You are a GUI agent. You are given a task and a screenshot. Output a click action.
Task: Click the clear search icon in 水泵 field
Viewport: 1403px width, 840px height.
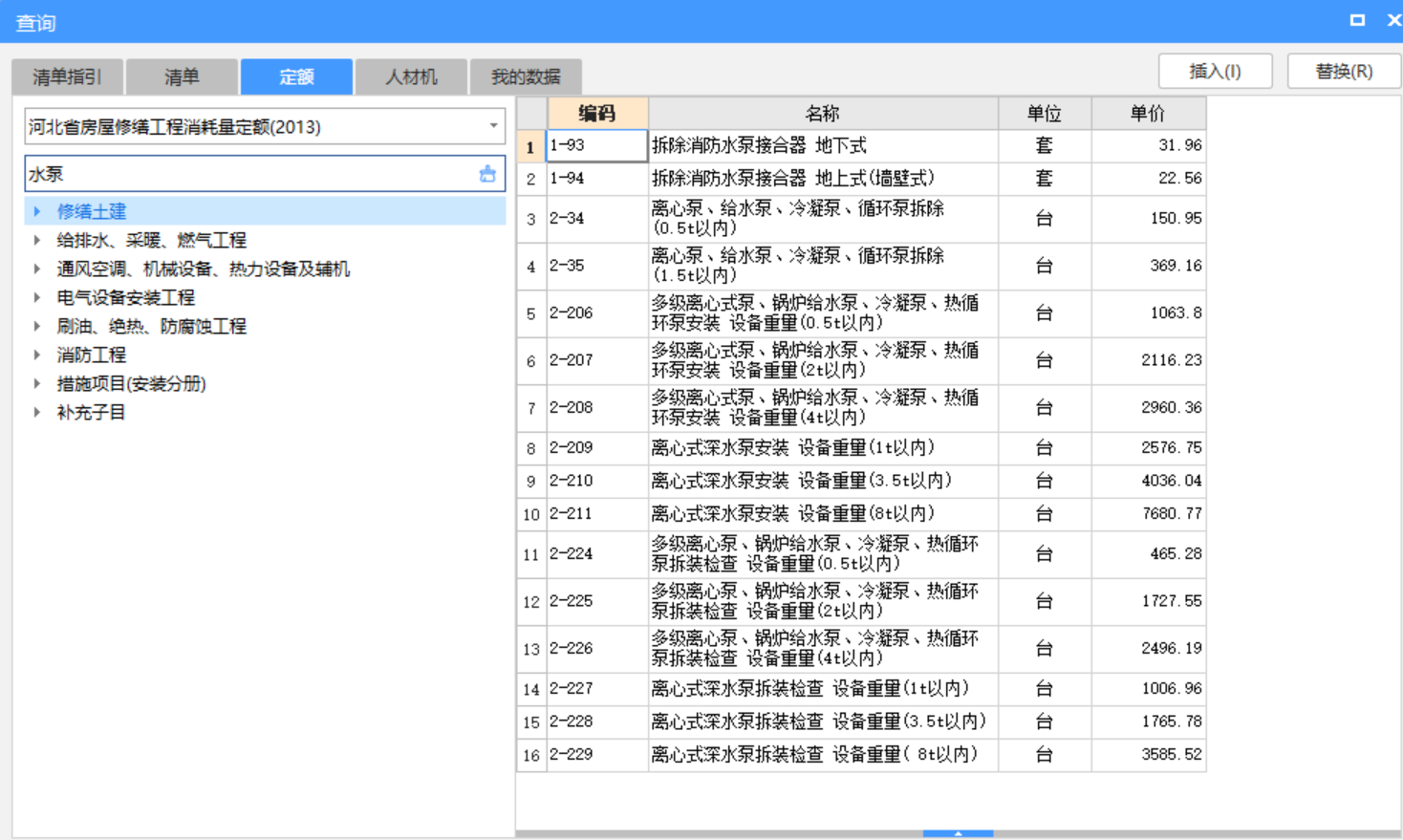487,174
